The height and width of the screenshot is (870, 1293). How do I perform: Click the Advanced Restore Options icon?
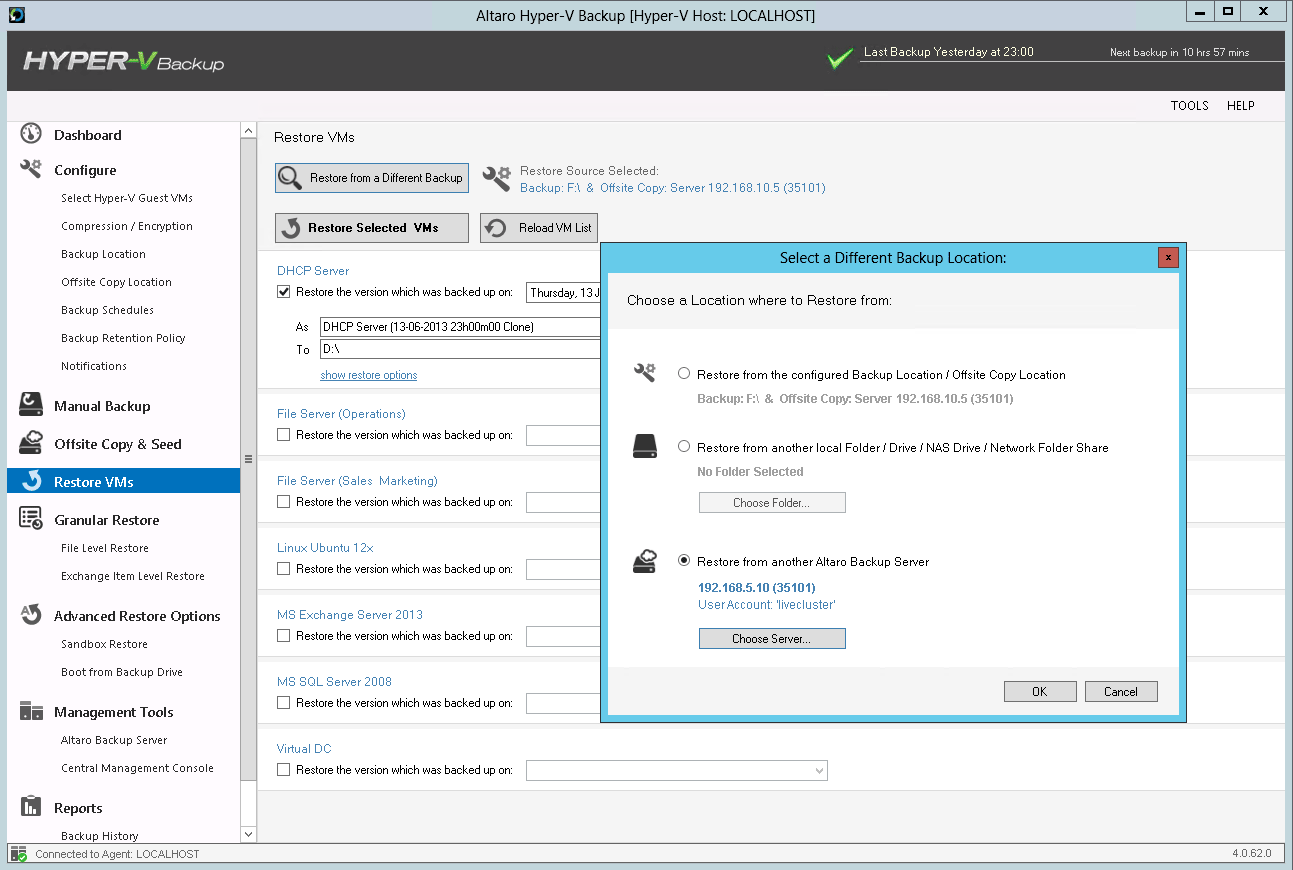(31, 615)
